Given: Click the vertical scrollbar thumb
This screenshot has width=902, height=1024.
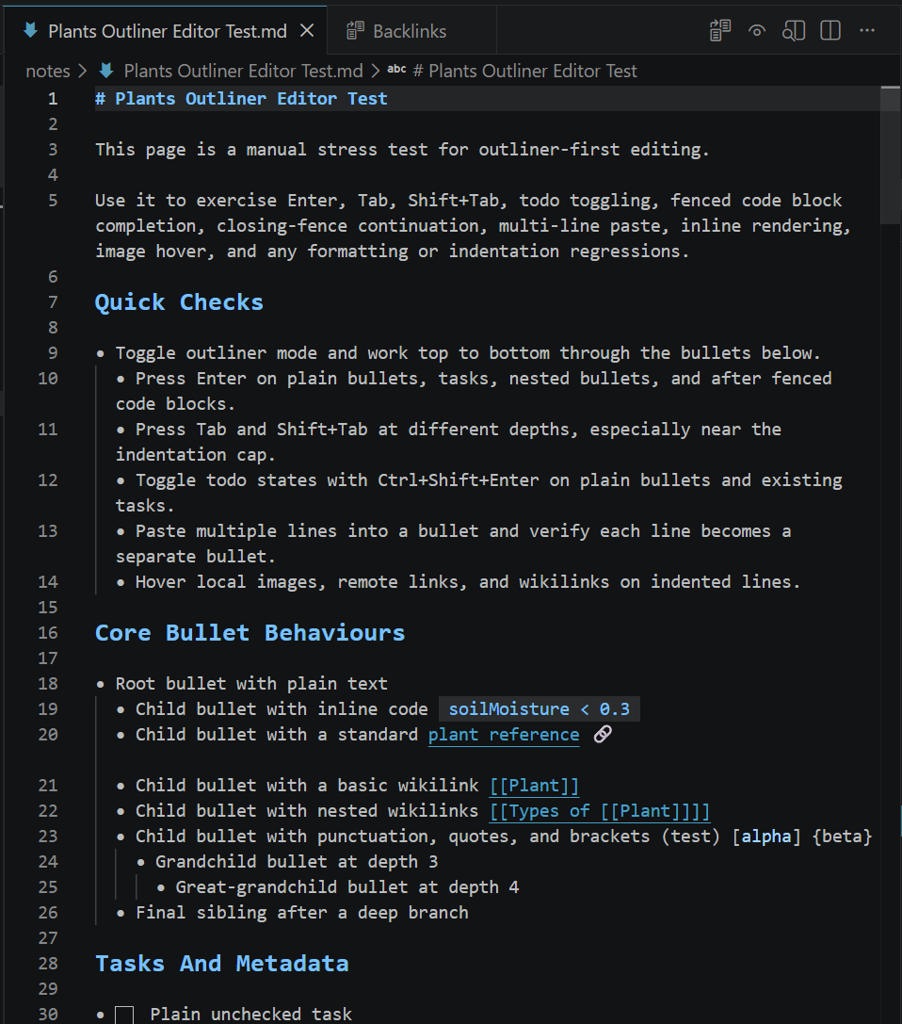Looking at the screenshot, I should coord(889,150).
